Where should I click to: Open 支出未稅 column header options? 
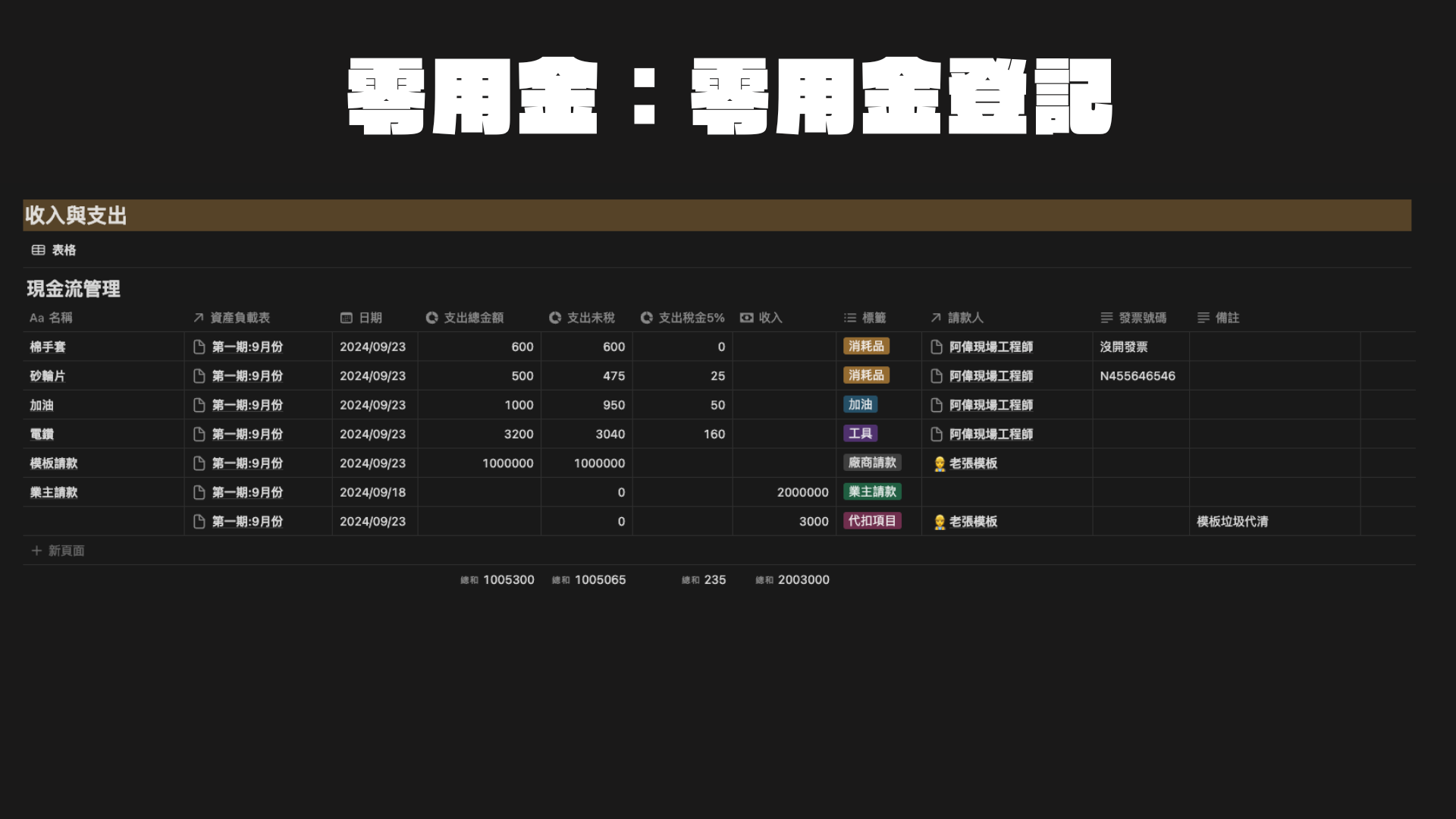point(590,318)
